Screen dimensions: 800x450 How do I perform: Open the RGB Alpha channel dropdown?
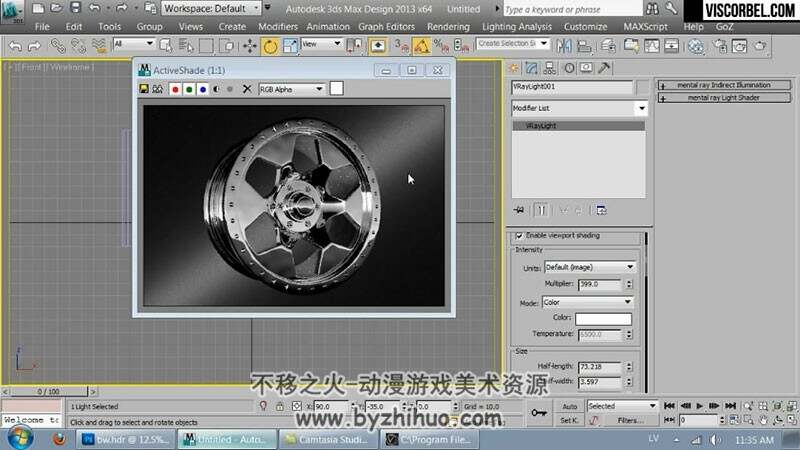point(291,89)
